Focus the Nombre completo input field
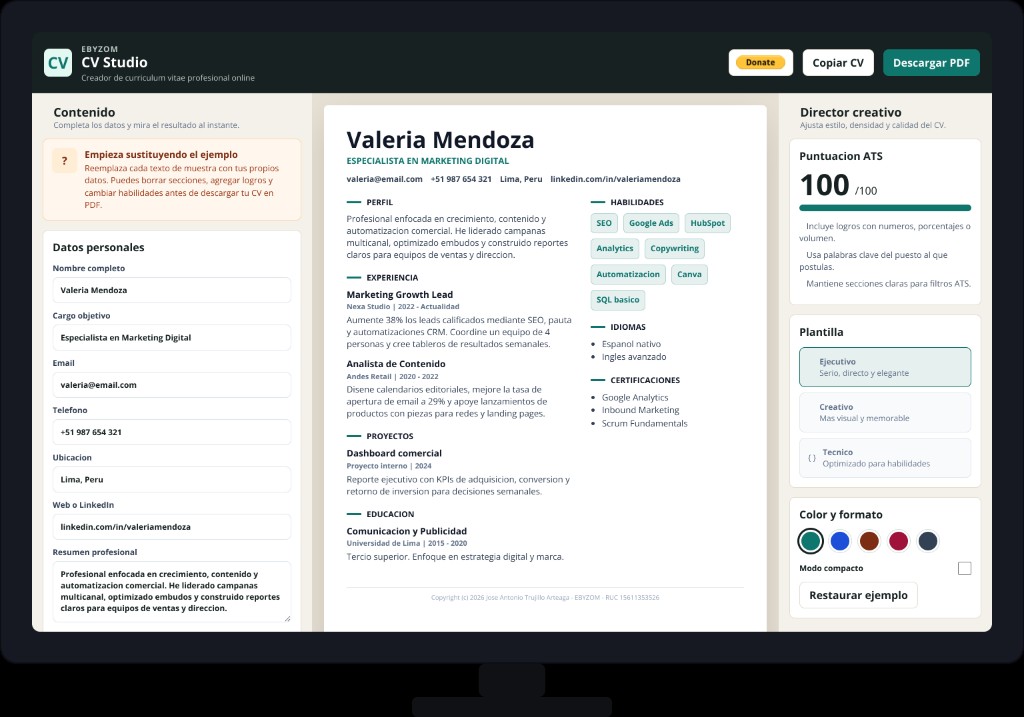Image resolution: width=1024 pixels, height=717 pixels. point(172,290)
